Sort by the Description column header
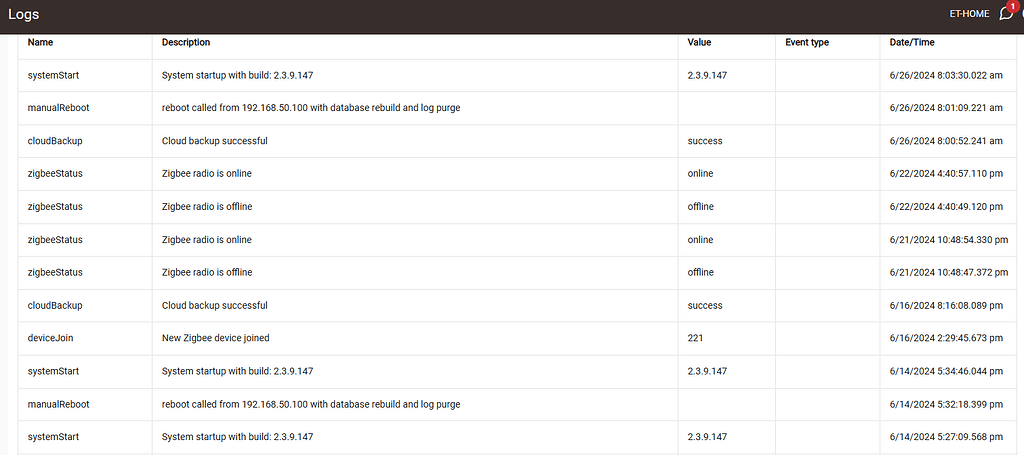Screen dimensions: 1024x455 tap(186, 43)
